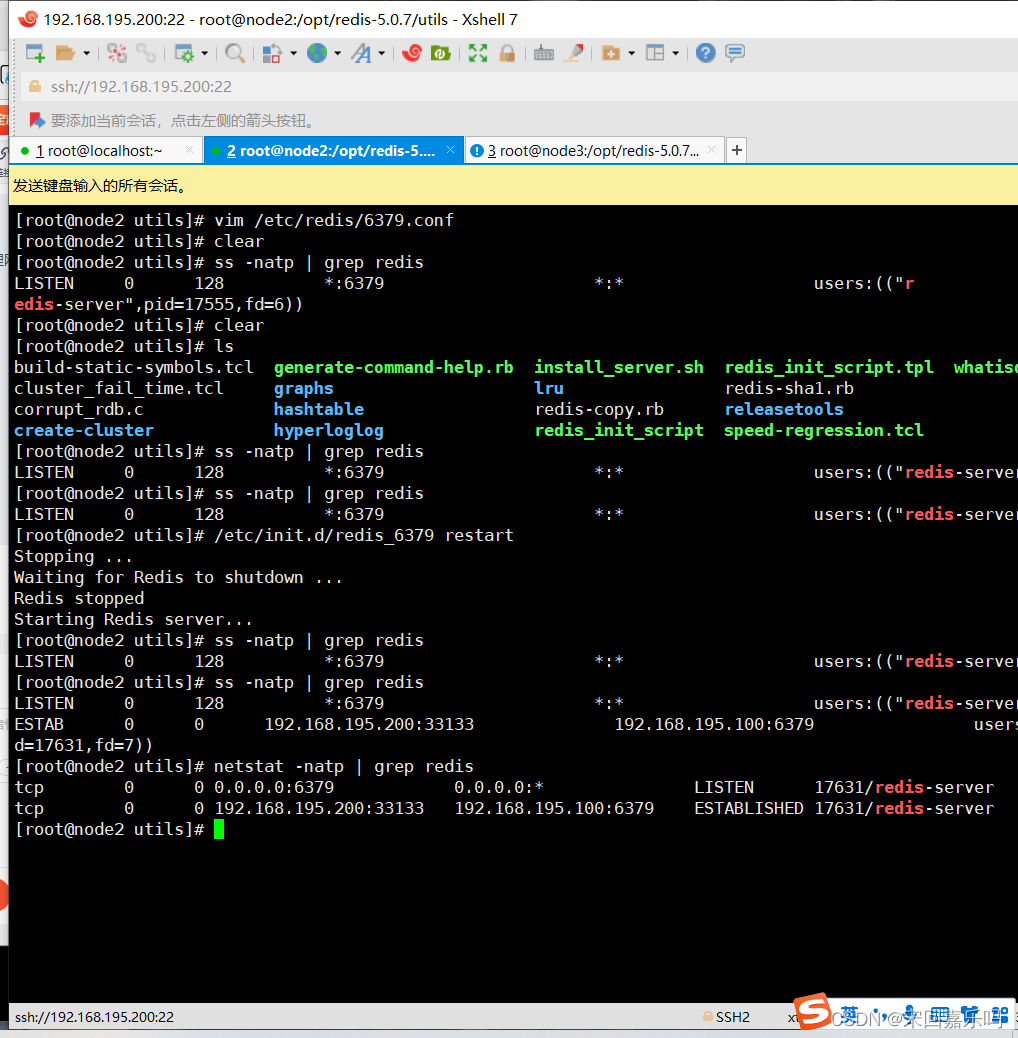Click 'Starting Redis server...' line
Image resolution: width=1018 pixels, height=1038 pixels.
[x=133, y=619]
